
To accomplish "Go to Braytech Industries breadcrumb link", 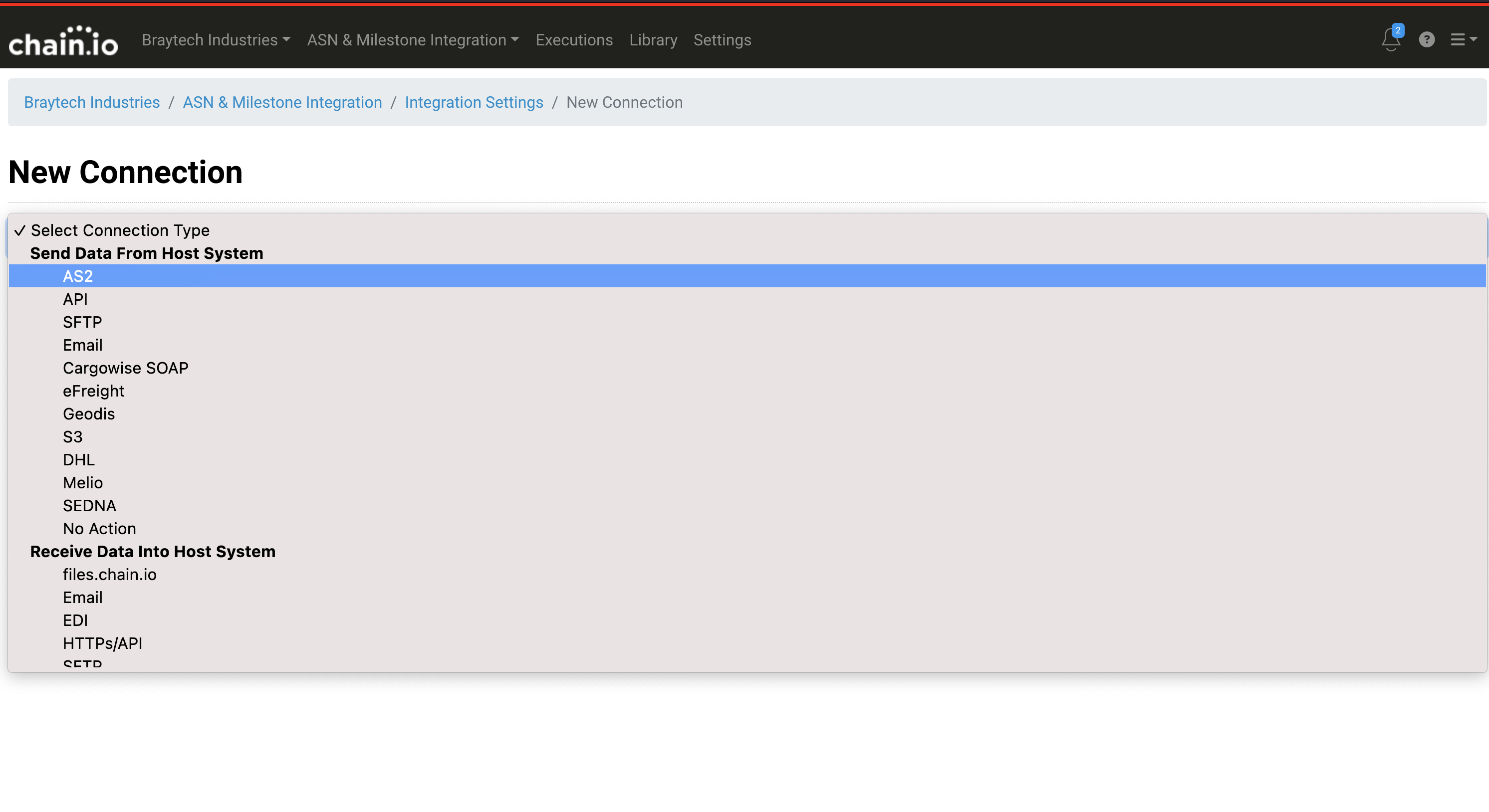I will (92, 102).
